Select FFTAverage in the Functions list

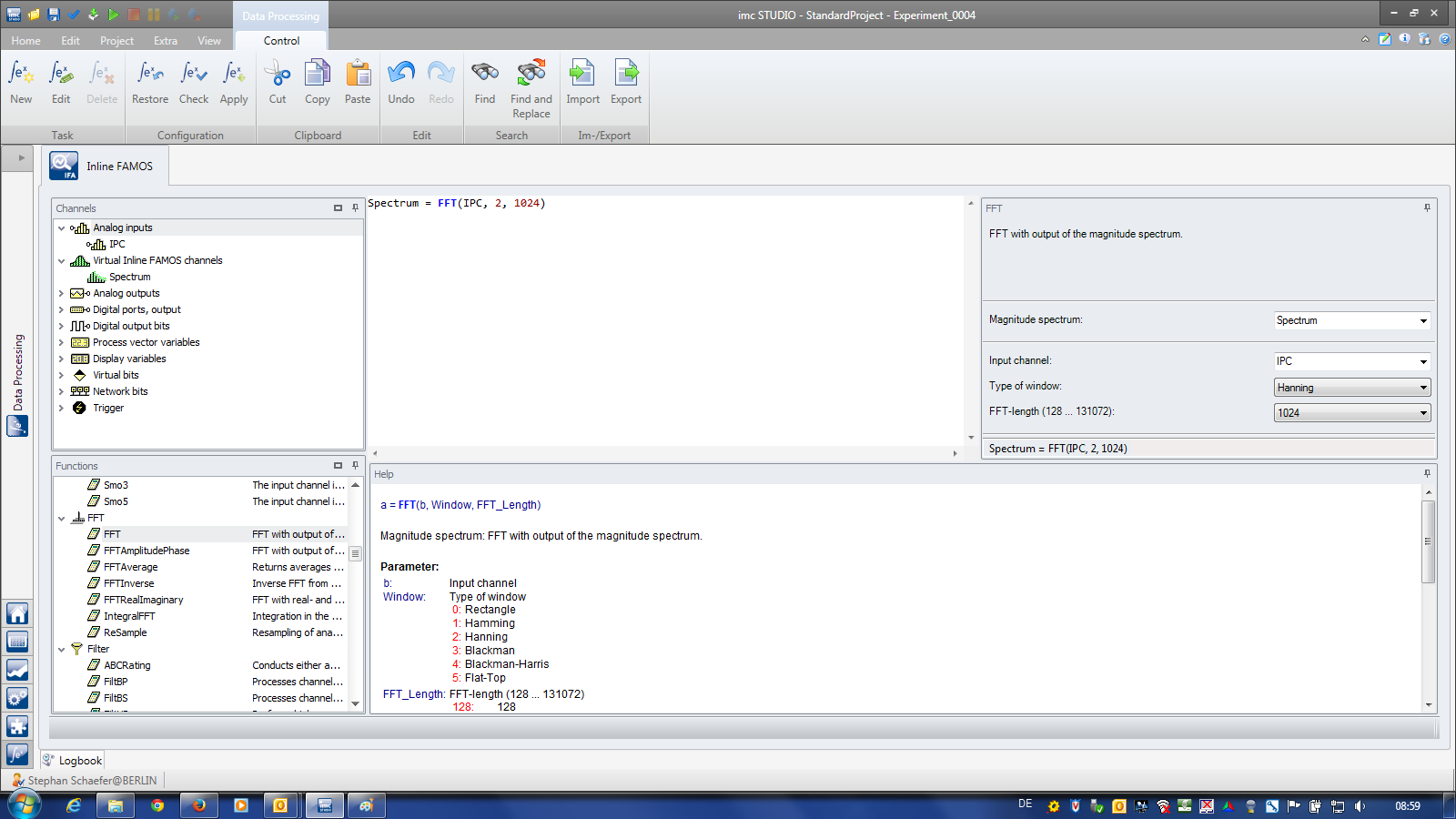130,567
